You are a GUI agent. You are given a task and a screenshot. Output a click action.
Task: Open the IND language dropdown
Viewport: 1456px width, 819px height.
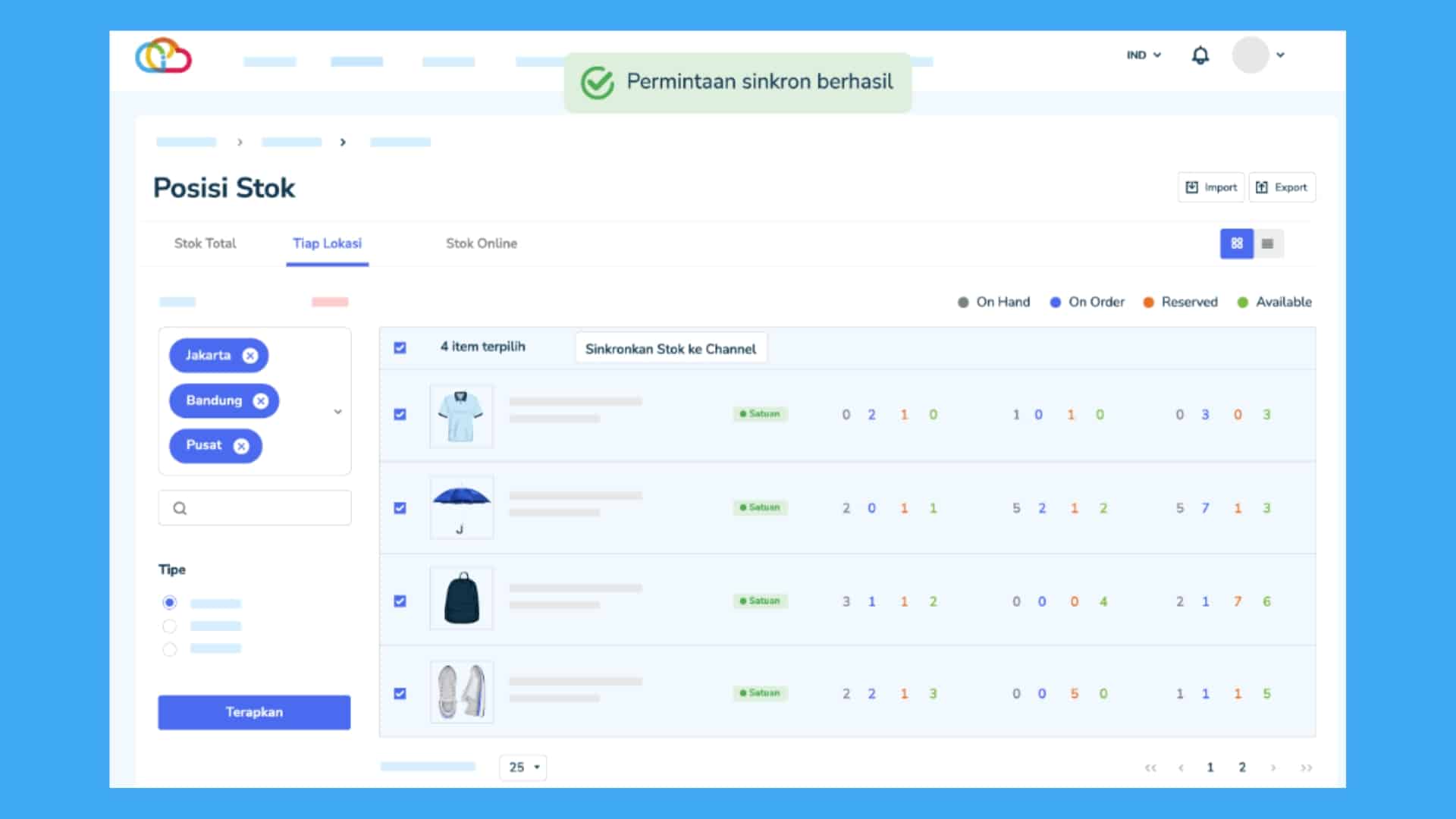tap(1143, 55)
